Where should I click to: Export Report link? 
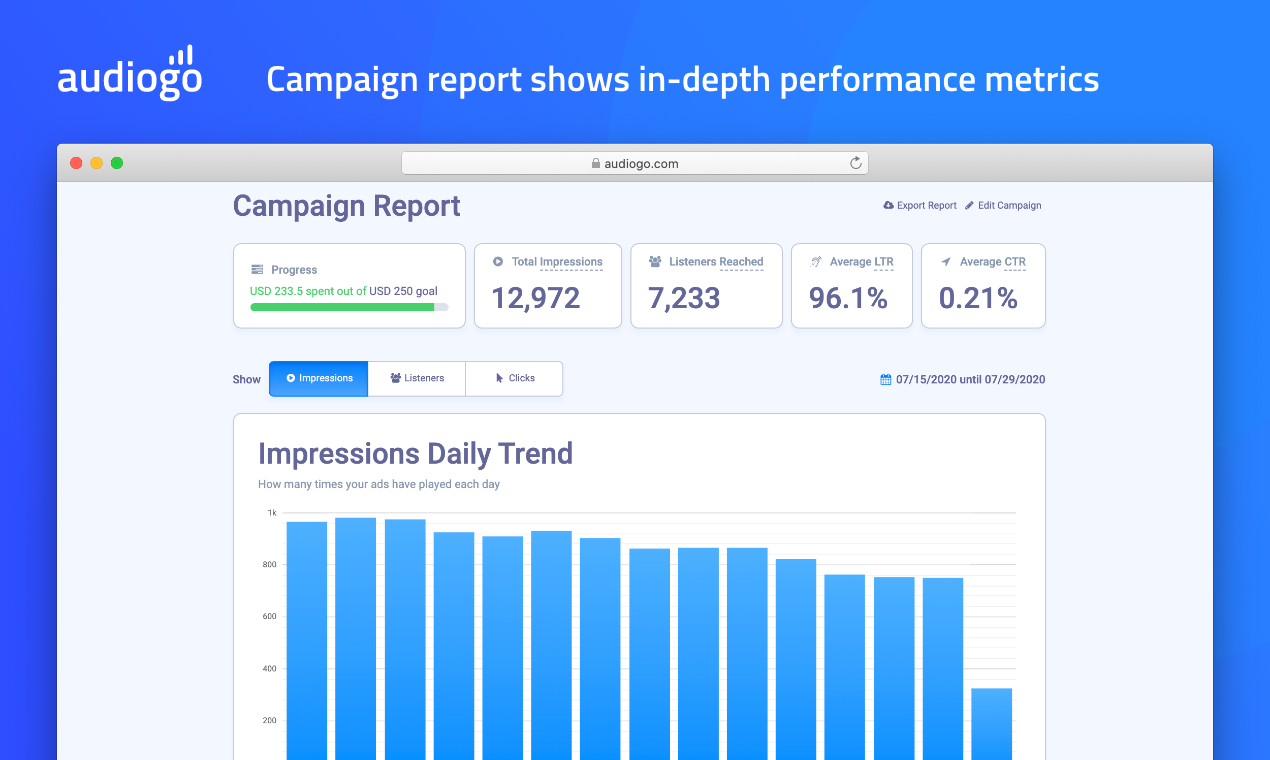coord(920,206)
